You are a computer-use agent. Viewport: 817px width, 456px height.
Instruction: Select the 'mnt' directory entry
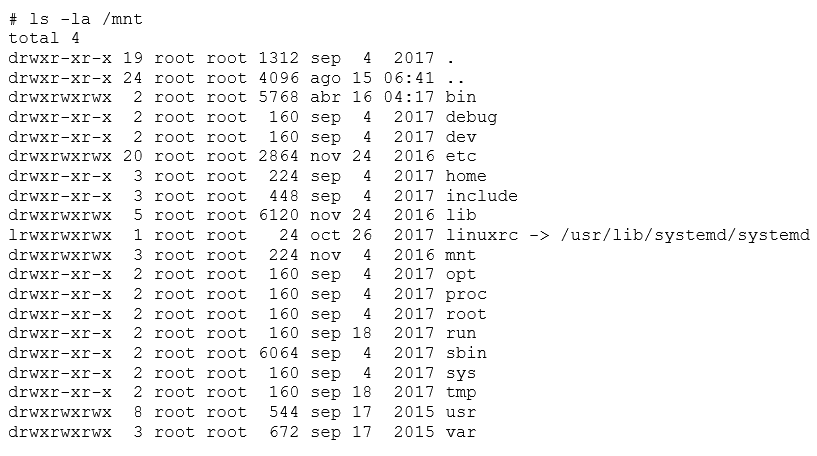coord(461,255)
